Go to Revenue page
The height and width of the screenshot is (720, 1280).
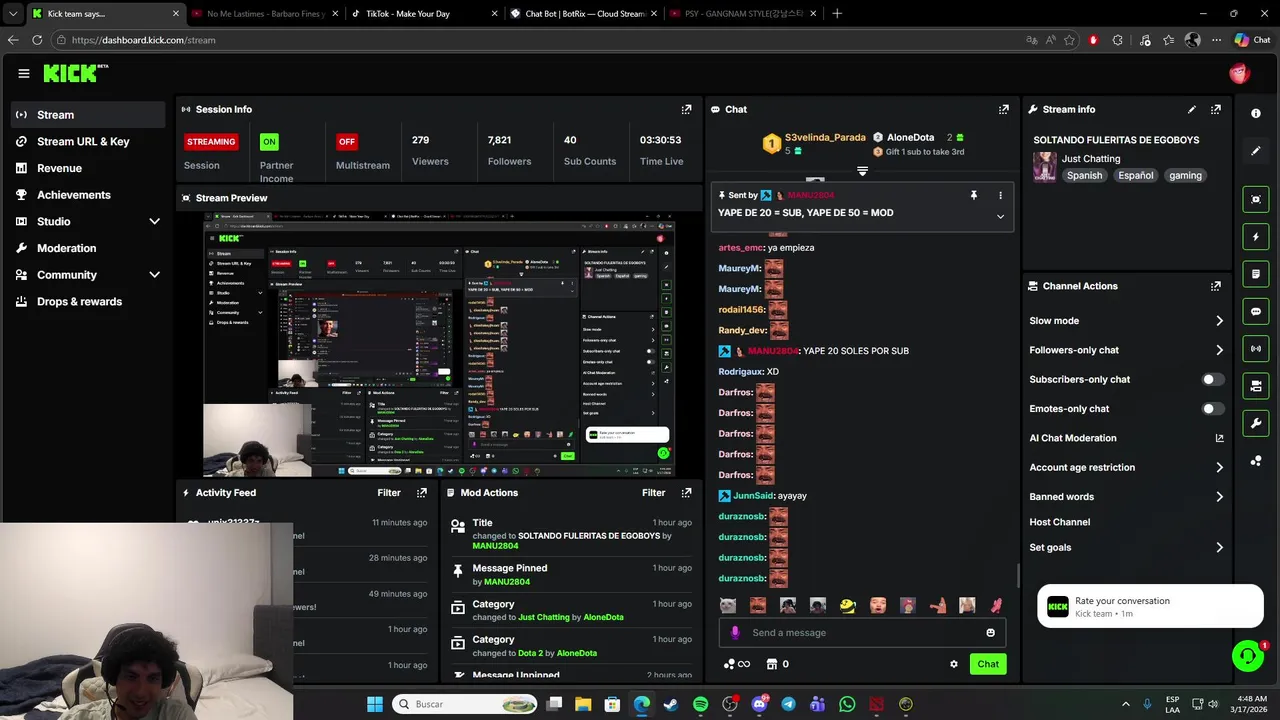tap(88, 168)
